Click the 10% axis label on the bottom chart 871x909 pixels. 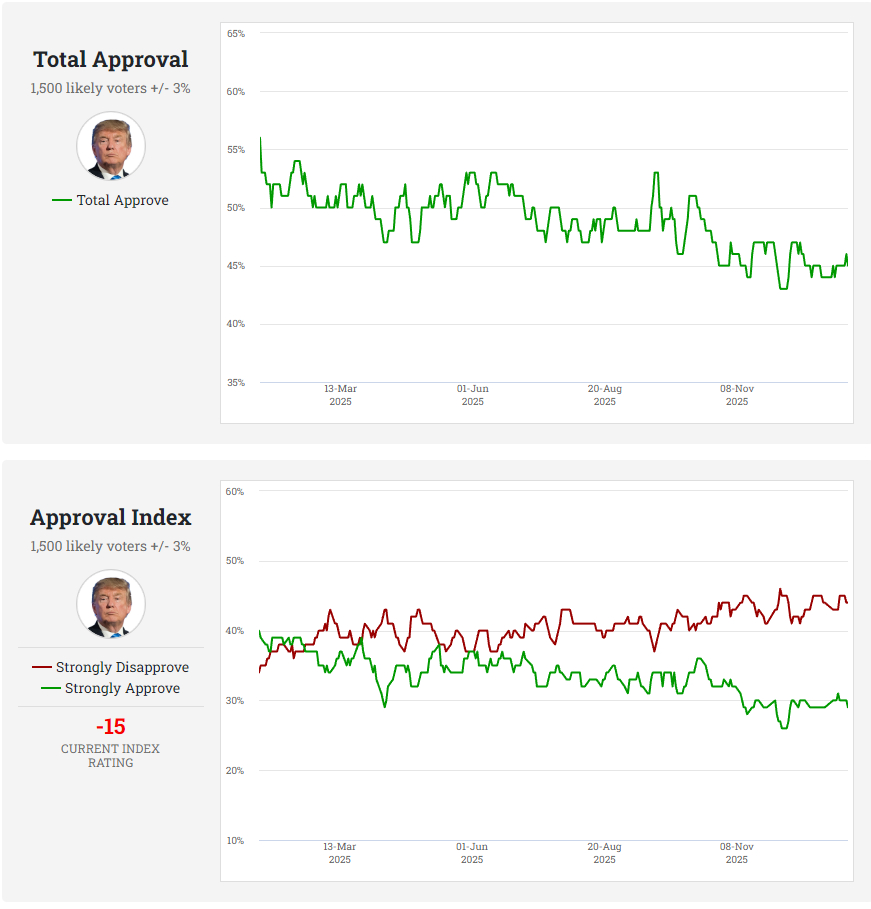tap(236, 840)
